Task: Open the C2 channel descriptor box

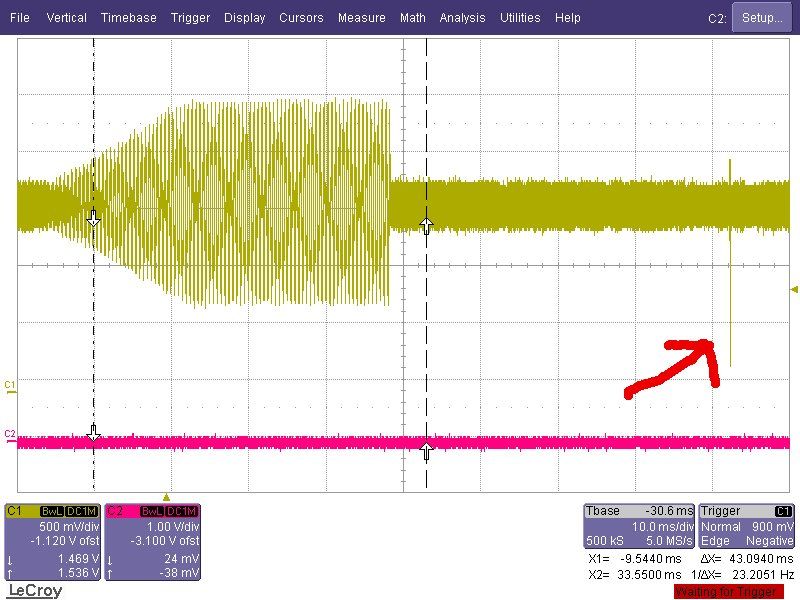Action: pyautogui.click(x=153, y=542)
